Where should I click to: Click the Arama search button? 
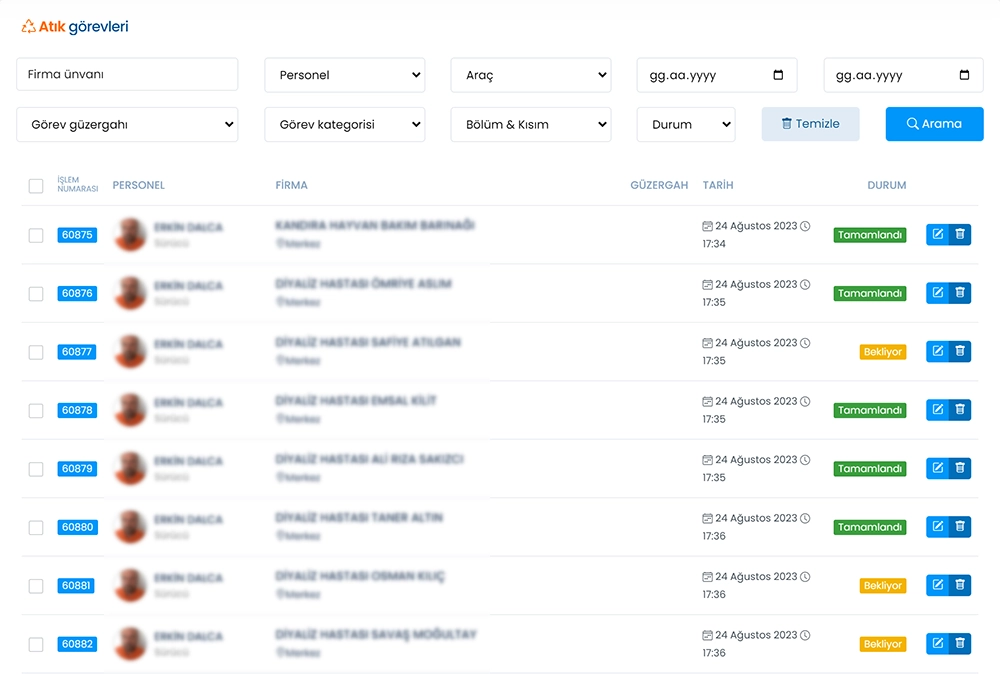(934, 124)
